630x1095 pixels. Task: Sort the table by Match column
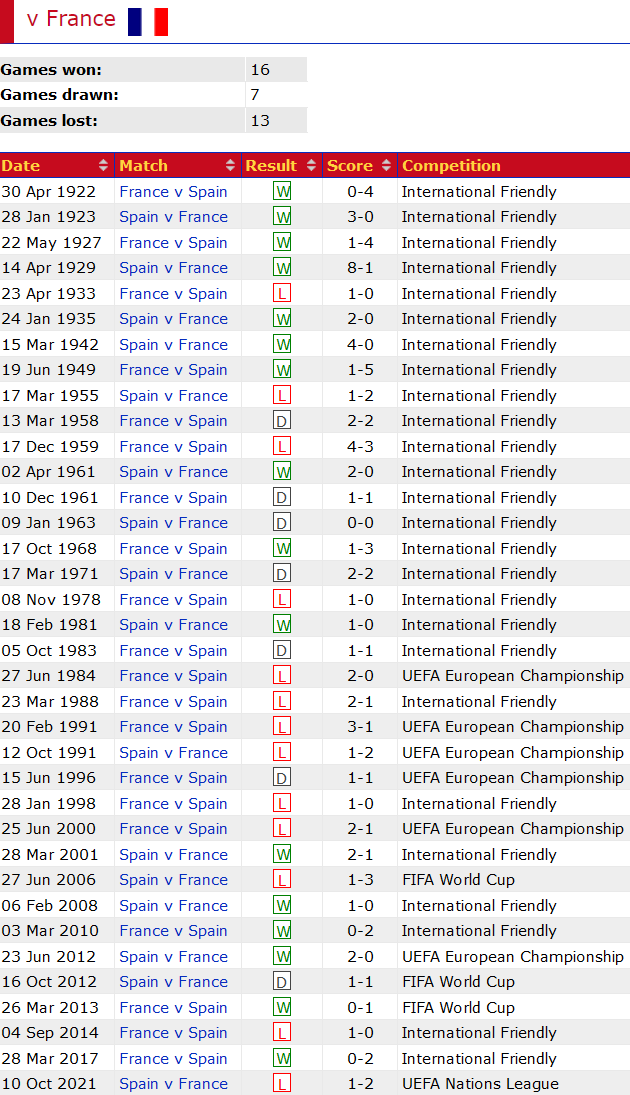click(x=177, y=166)
